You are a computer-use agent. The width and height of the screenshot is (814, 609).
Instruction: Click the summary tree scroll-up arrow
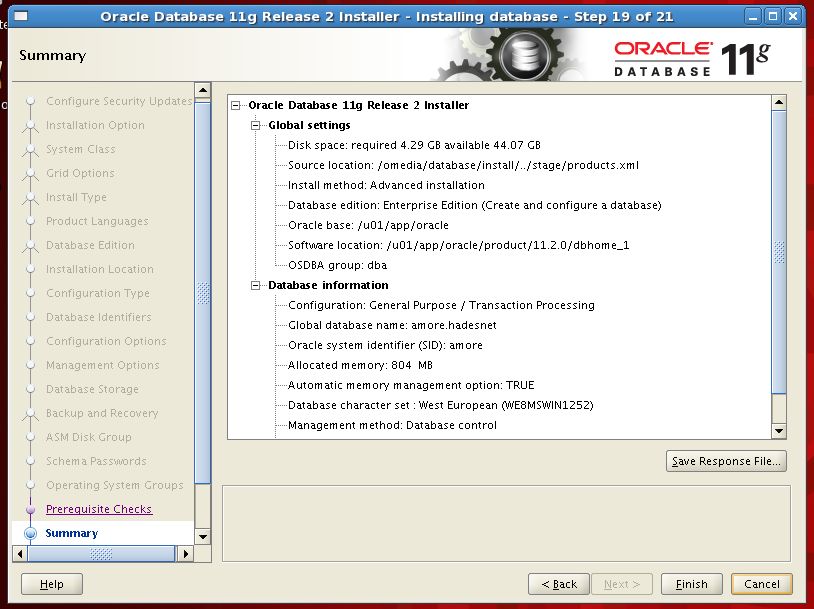click(x=780, y=102)
